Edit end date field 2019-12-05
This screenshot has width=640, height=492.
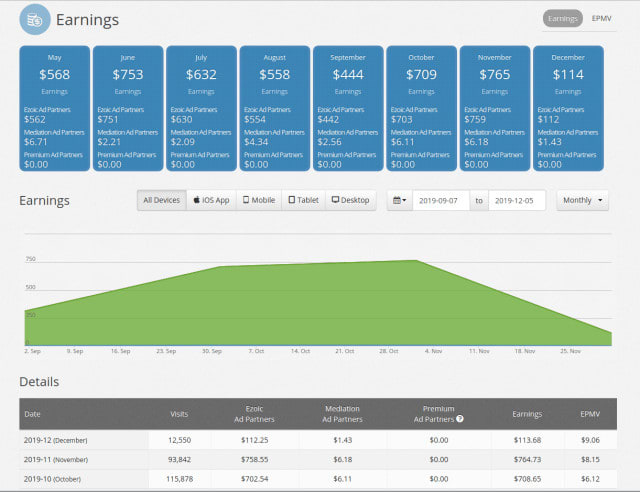516,200
